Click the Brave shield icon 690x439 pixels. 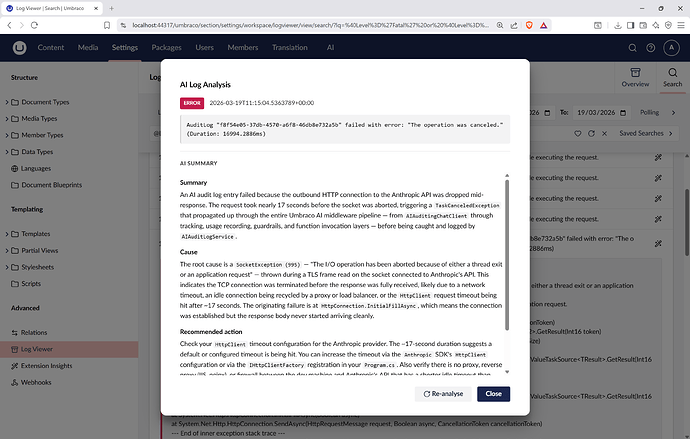click(529, 26)
